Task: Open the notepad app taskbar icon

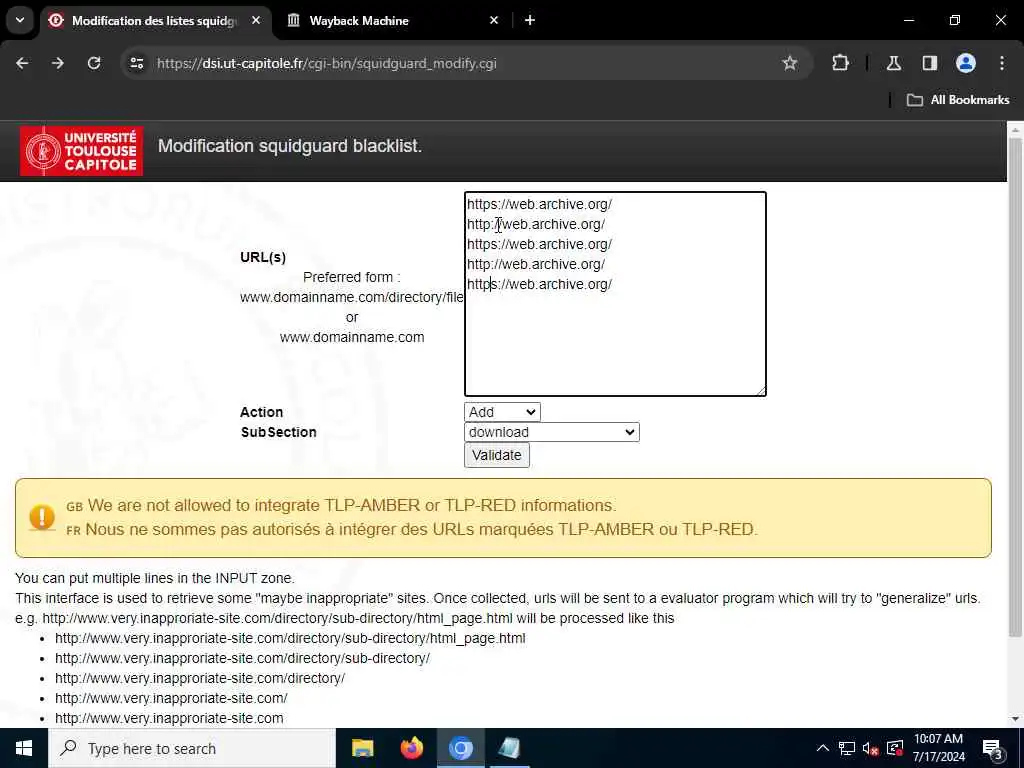Action: click(x=509, y=748)
